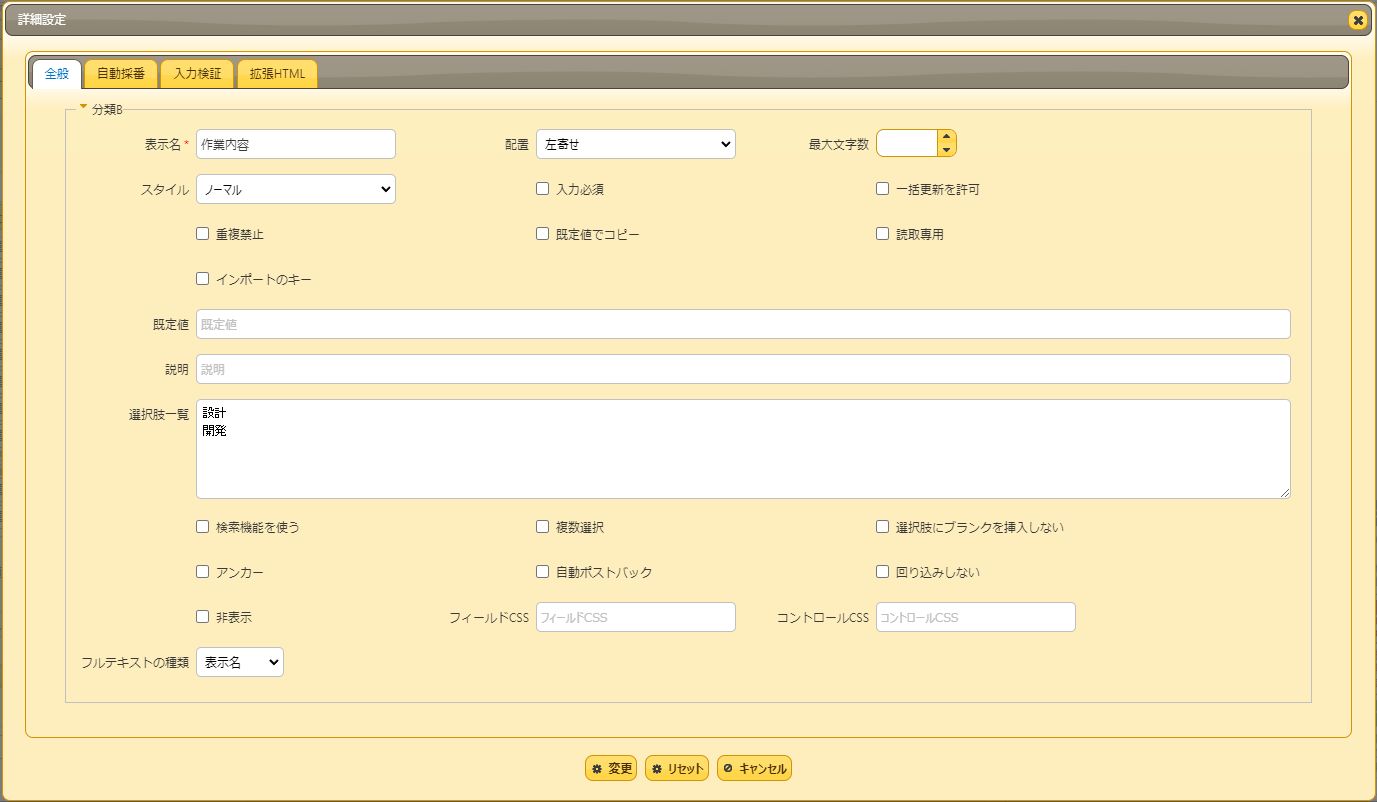
Task: Toggle the アンカー checkbox
Action: click(x=203, y=572)
